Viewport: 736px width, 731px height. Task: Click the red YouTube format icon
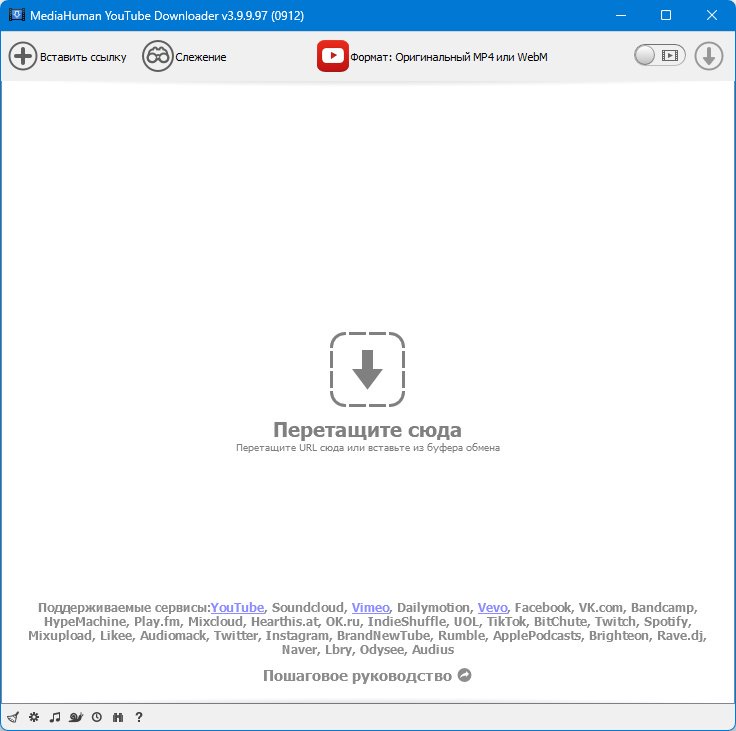[x=333, y=56]
